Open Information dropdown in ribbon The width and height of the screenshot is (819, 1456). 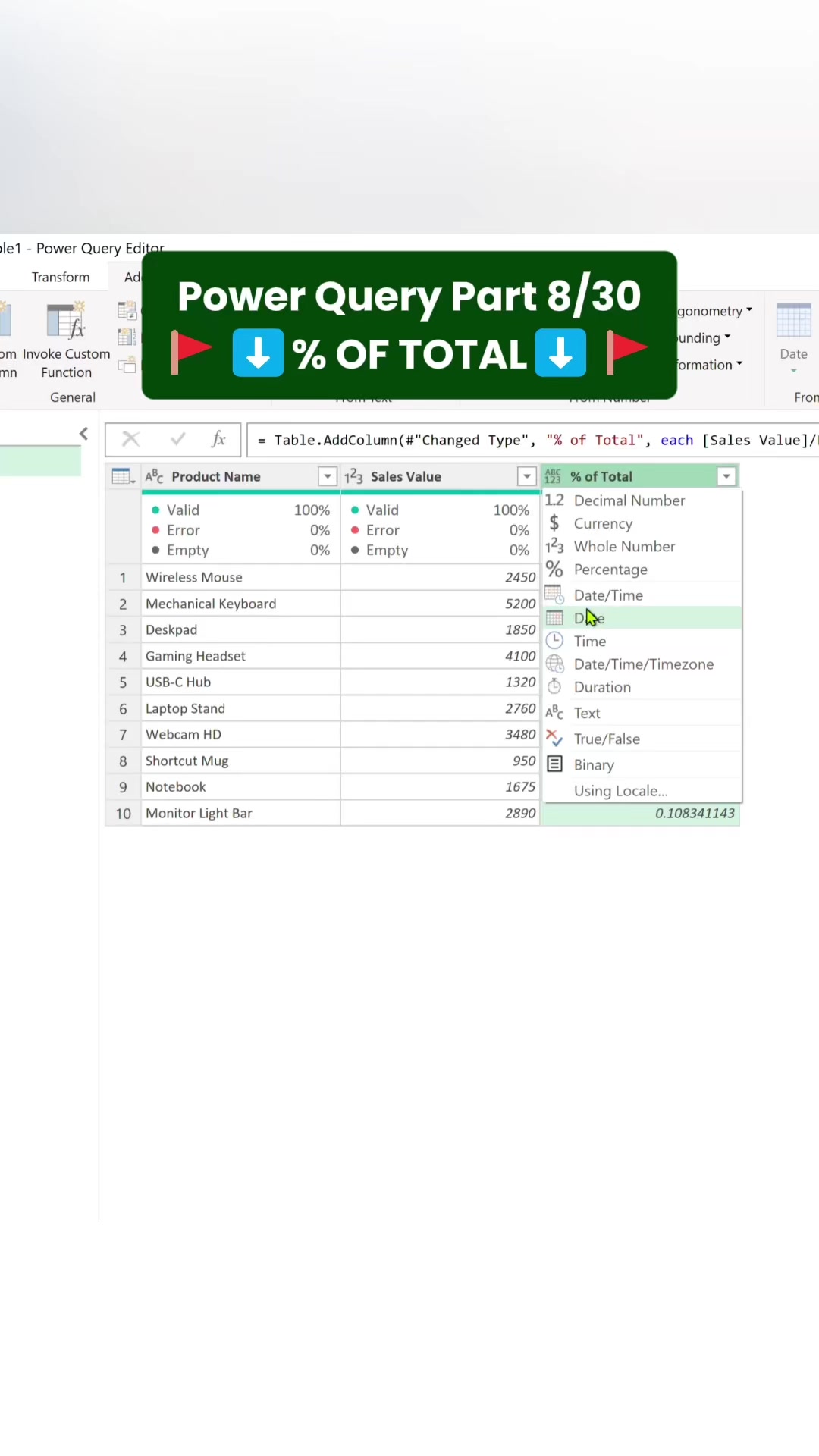(x=709, y=365)
